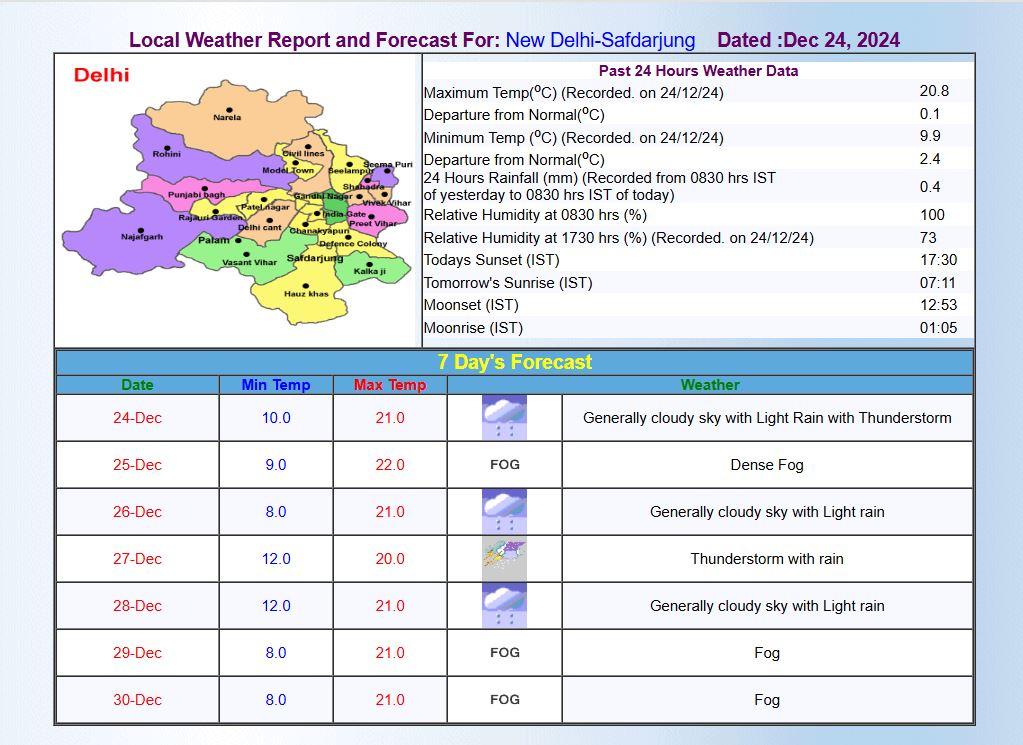Select Preet Vihar on the Delhi map
Screen dimensions: 1023x745
pos(373,223)
